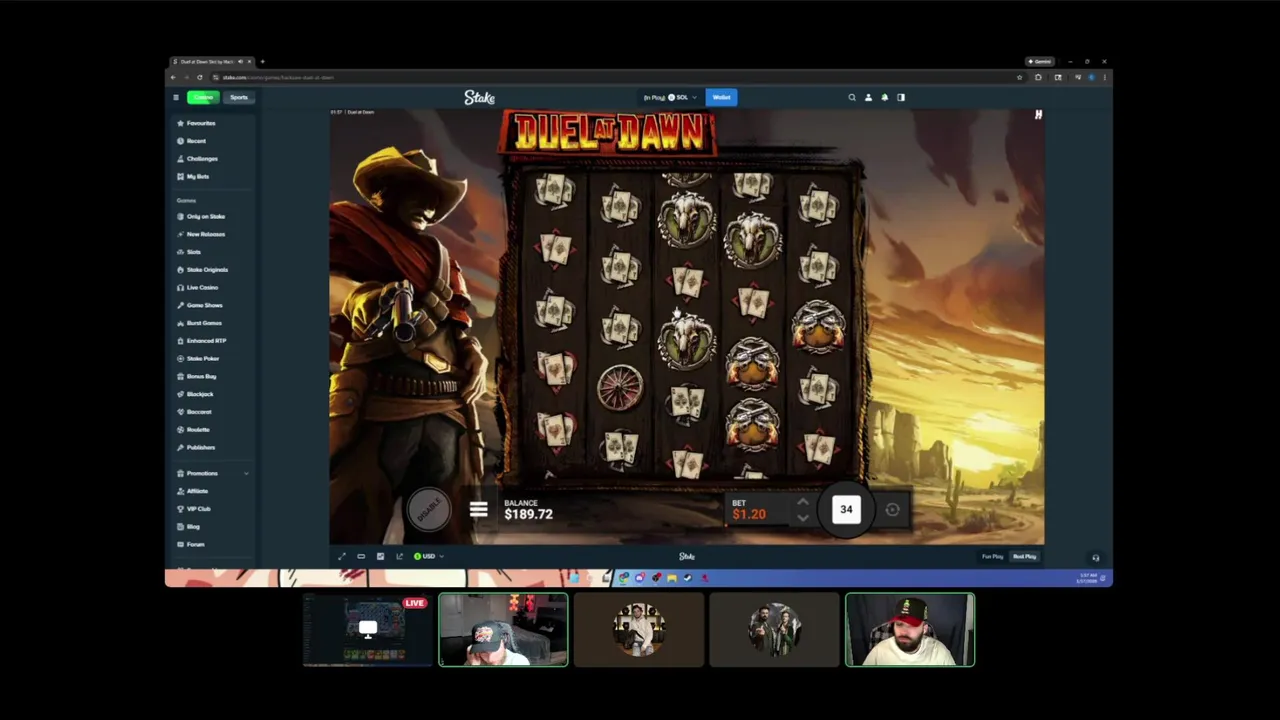Enter fullscreen mode for the game
This screenshot has height=720, width=1280.
click(342, 557)
